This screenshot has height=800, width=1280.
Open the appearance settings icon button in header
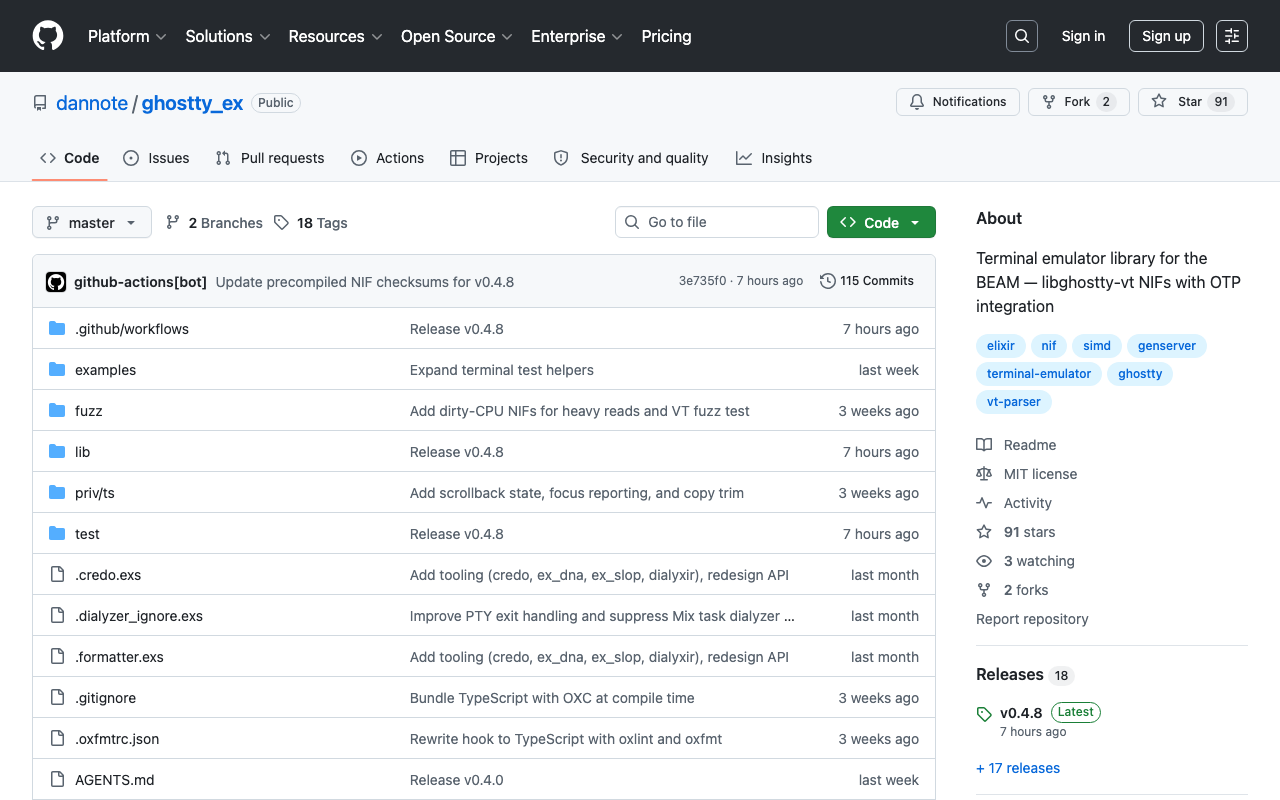click(1232, 36)
